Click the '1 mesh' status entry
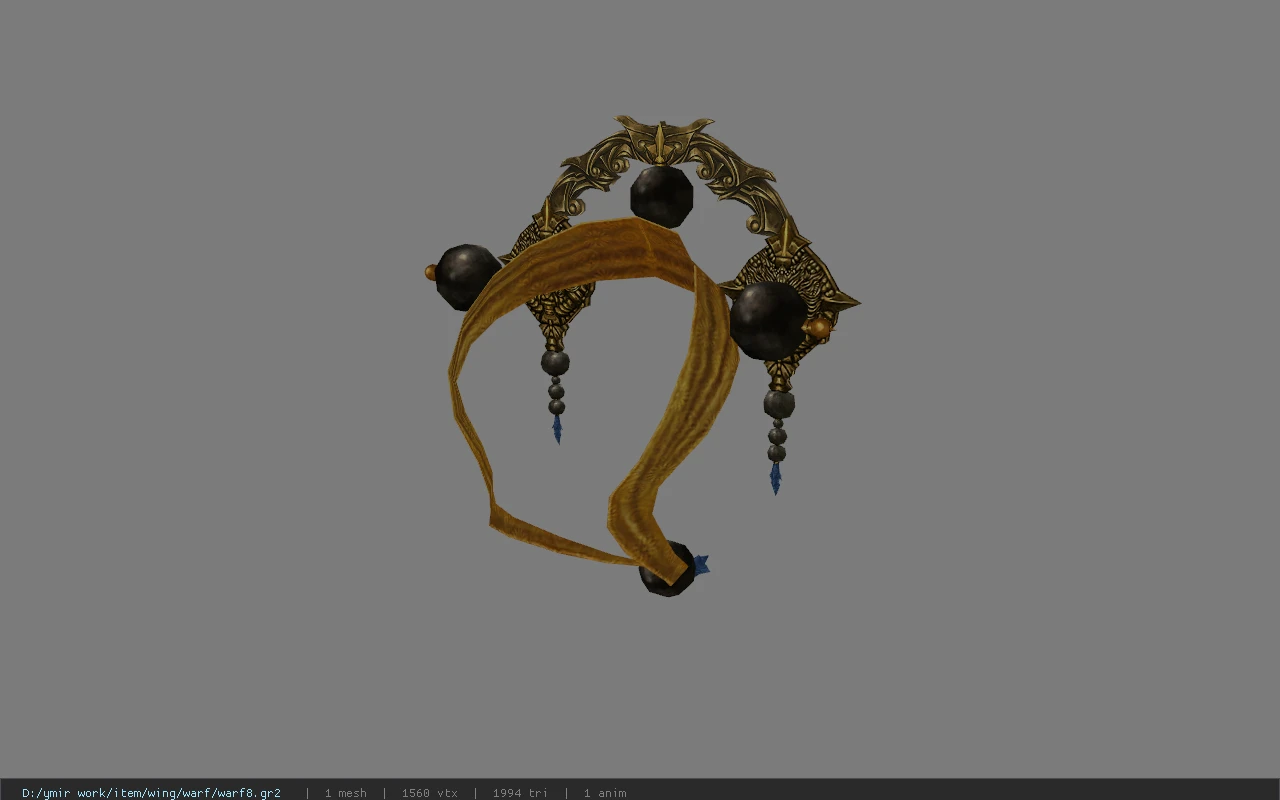Viewport: 1280px width, 800px height. tap(345, 793)
